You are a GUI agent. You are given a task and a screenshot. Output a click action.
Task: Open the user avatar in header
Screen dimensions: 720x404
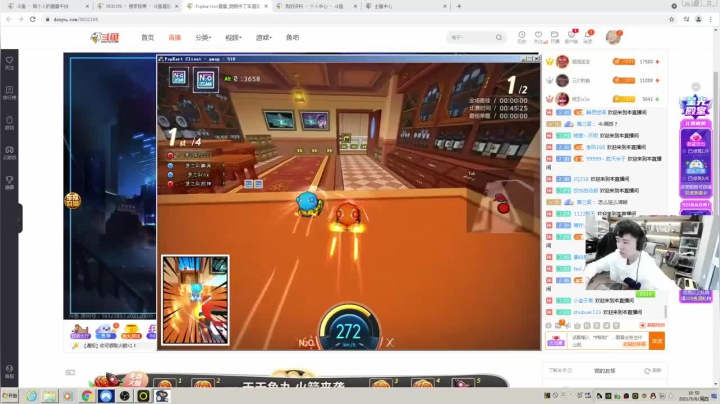click(x=613, y=37)
